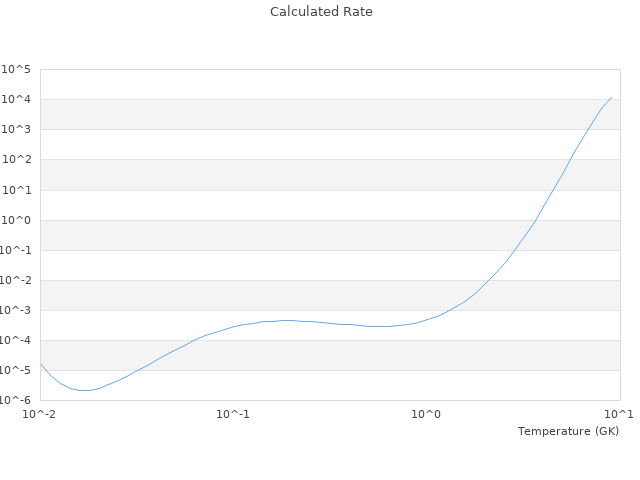Click the 10^-2 x-axis tick label
The image size is (640, 480).
coord(40,414)
